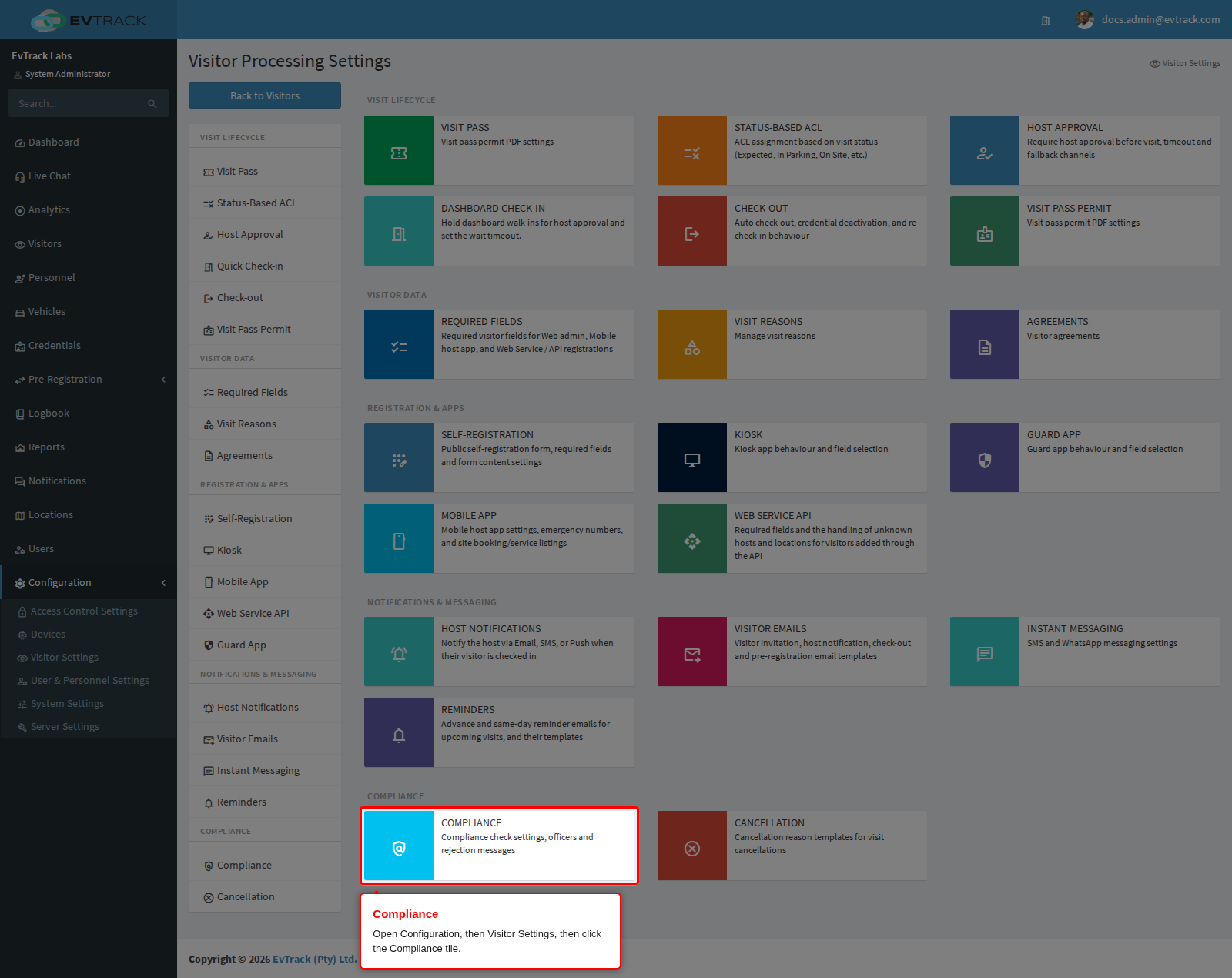Select Status-Based ACL in settings list
1232x978 pixels.
click(x=265, y=203)
